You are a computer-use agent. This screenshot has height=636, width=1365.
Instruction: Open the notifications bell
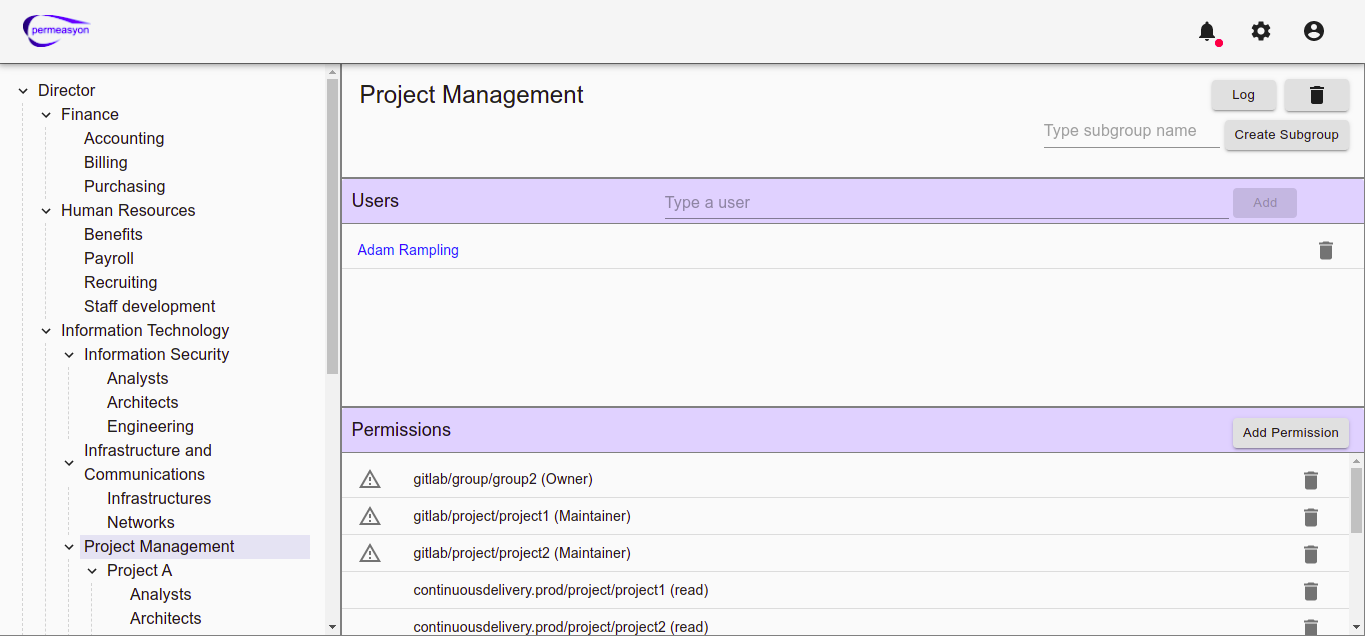(x=1208, y=31)
